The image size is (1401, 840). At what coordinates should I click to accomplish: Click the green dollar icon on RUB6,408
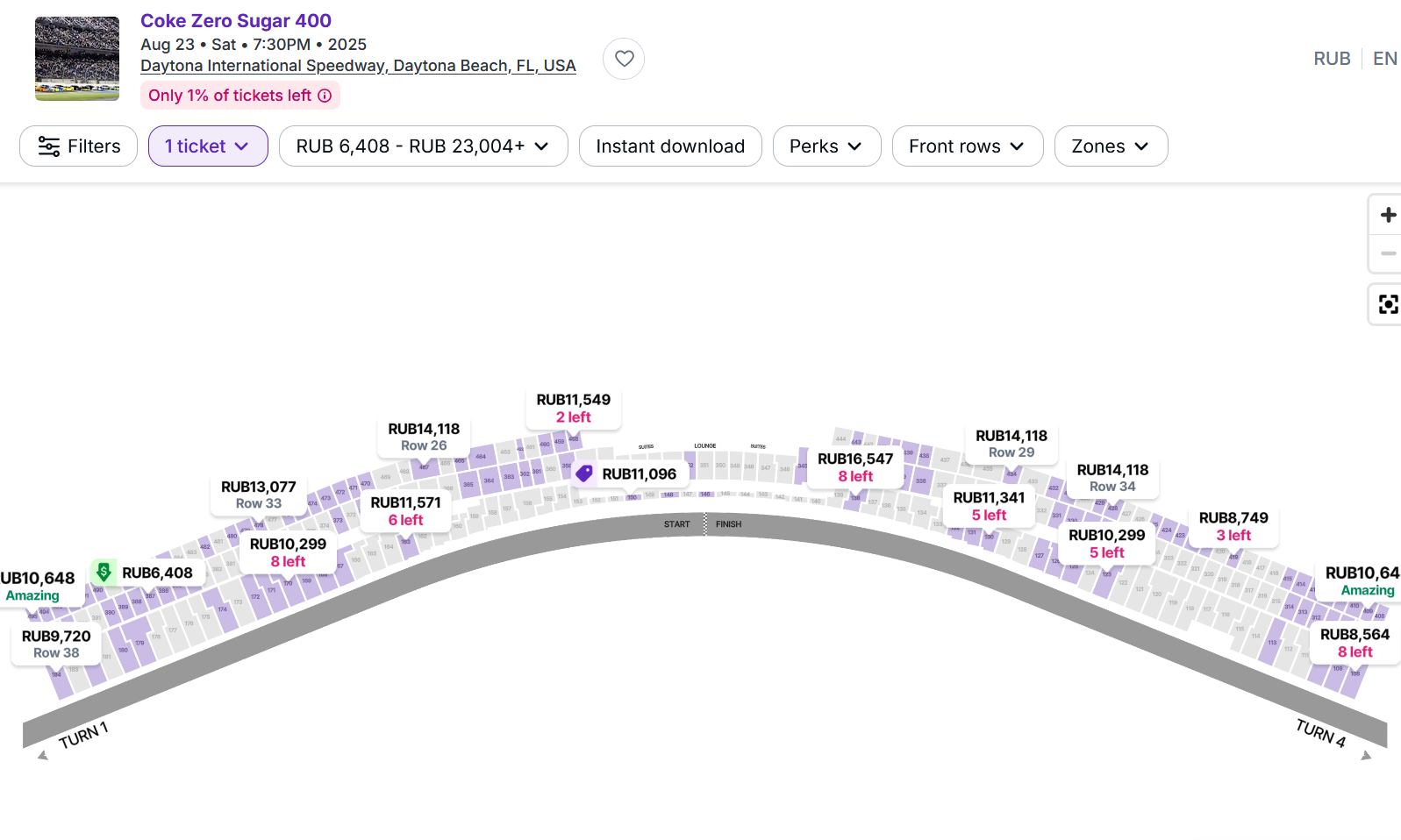pos(104,573)
